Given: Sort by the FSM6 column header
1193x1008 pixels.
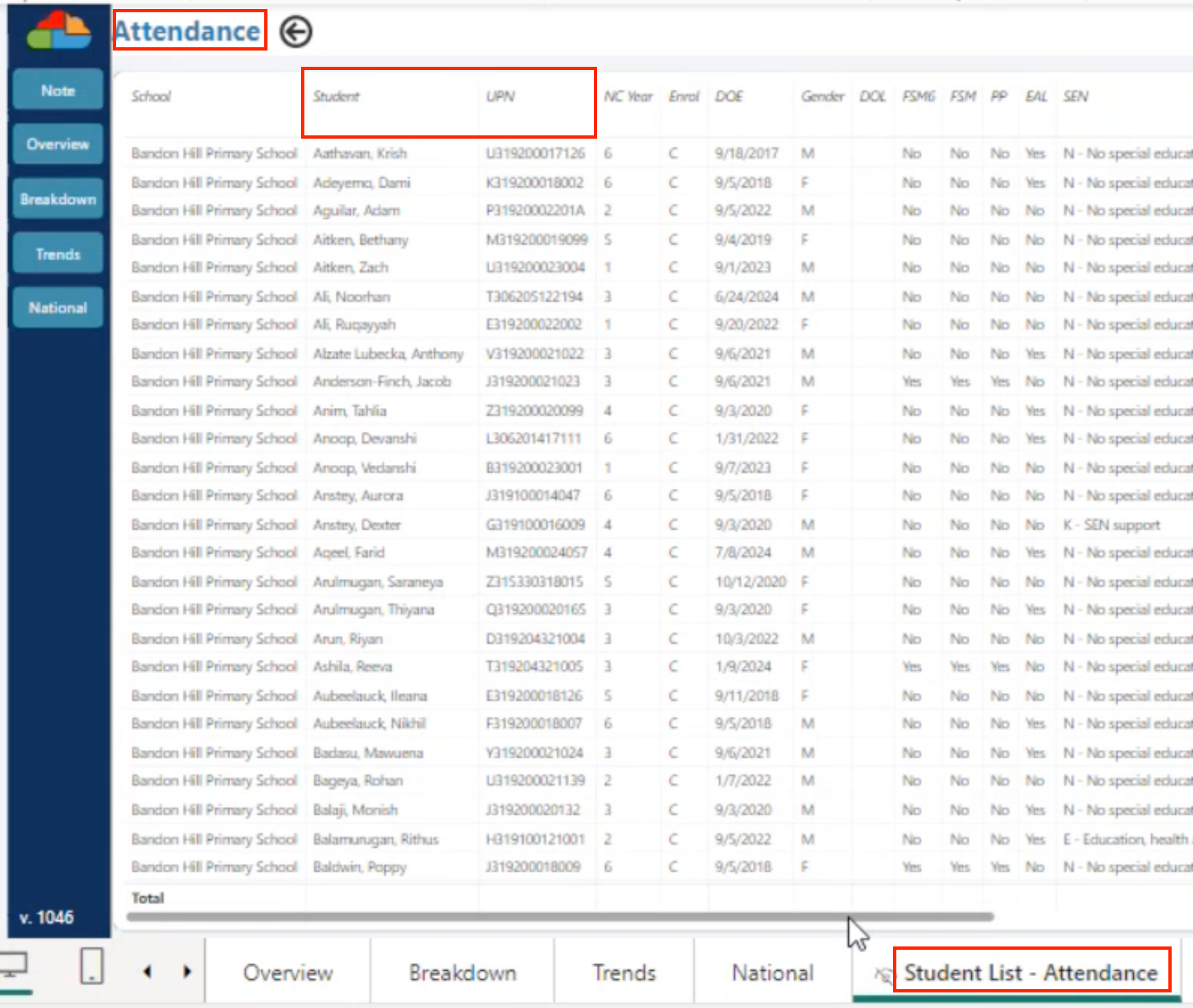Looking at the screenshot, I should coord(918,97).
